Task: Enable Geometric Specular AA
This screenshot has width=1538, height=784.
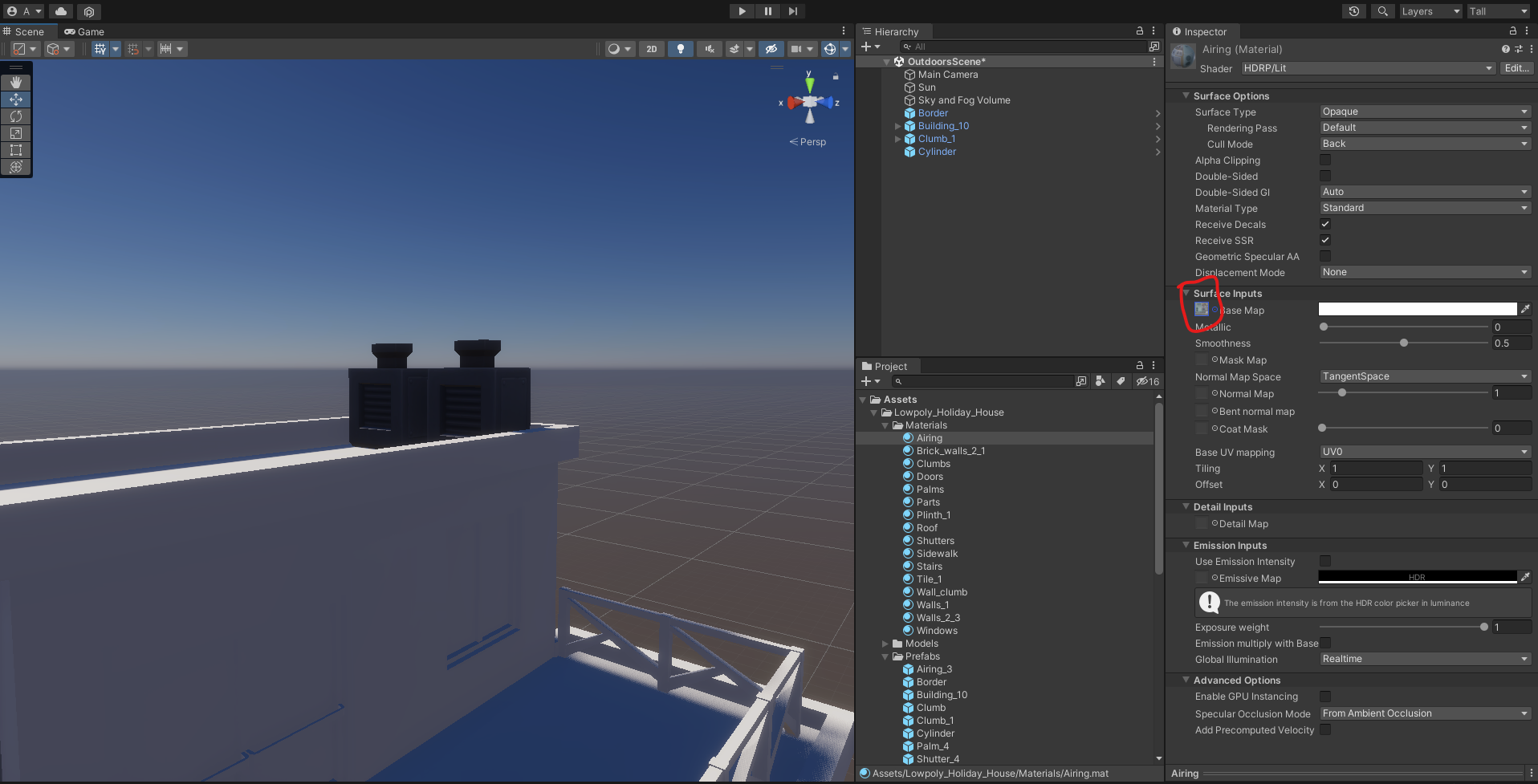Action: [x=1325, y=256]
